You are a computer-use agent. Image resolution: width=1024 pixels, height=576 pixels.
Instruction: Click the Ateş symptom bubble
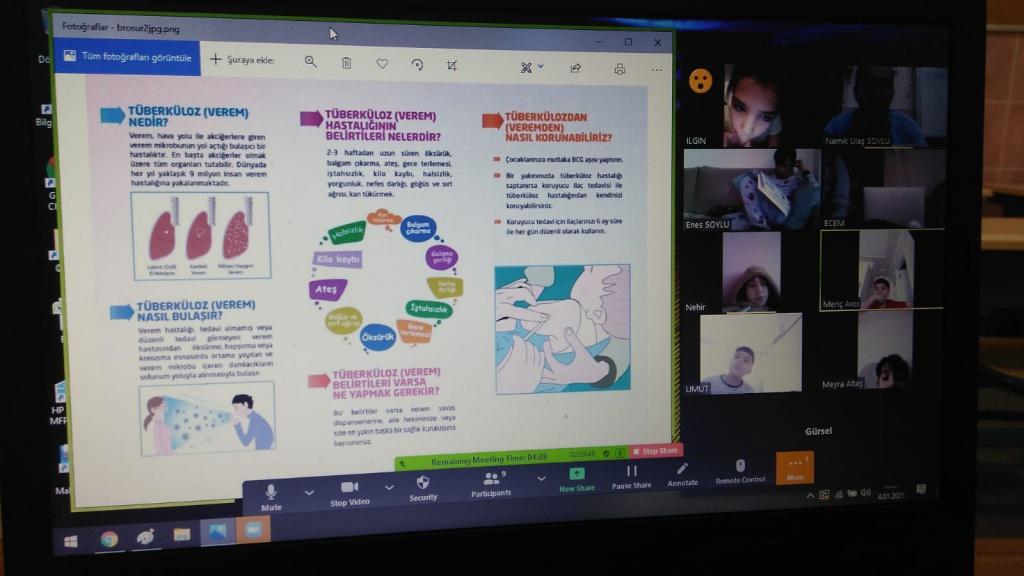(327, 289)
